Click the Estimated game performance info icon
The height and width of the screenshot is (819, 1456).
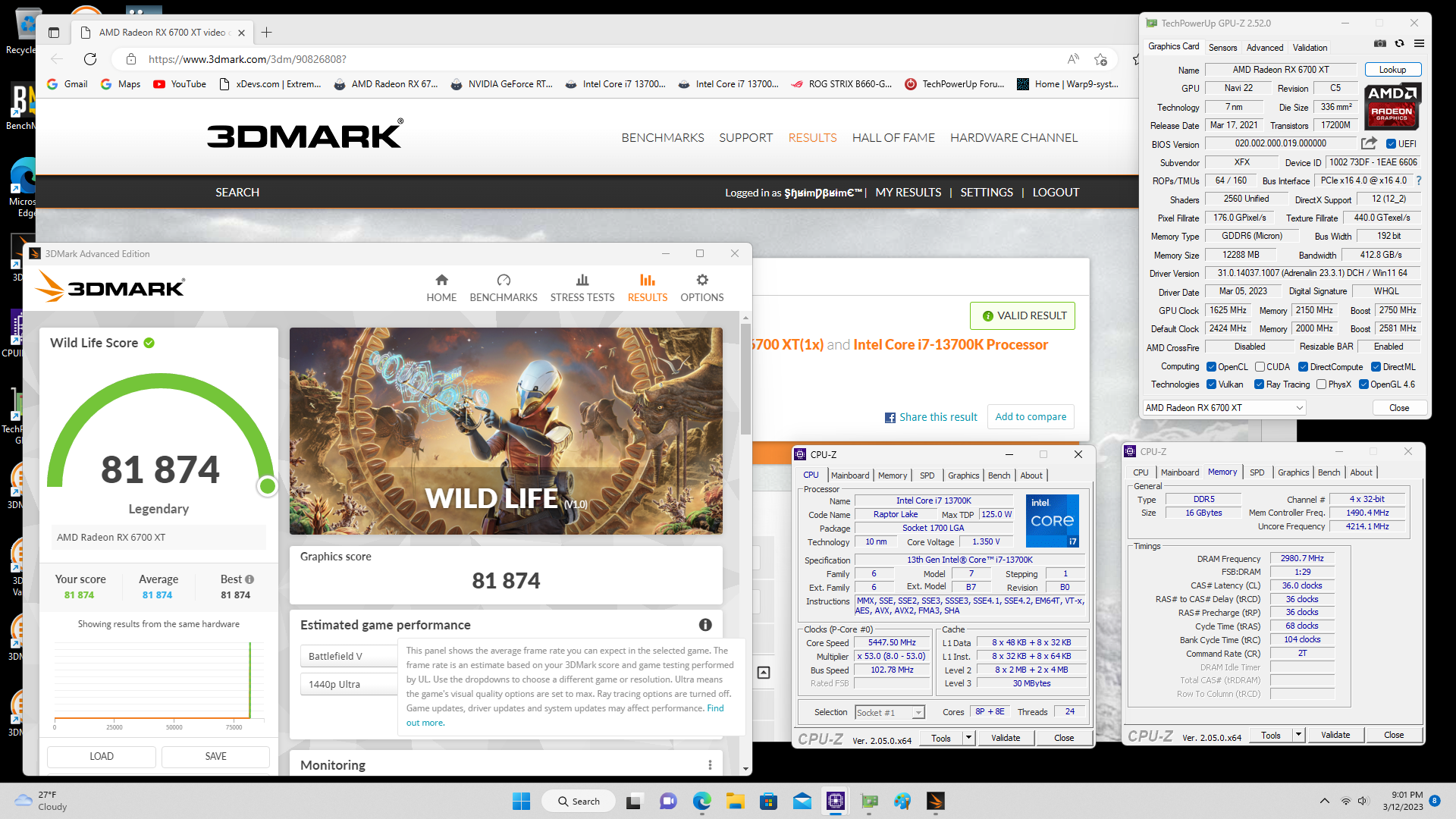tap(705, 625)
